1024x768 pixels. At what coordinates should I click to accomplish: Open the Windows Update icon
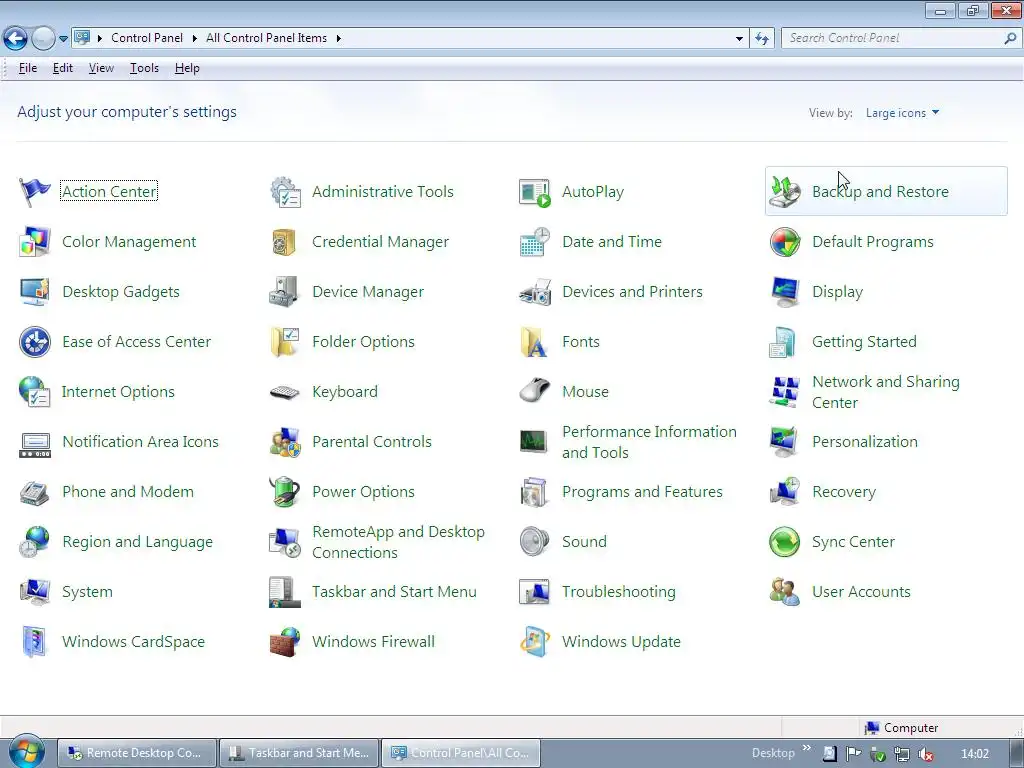(x=535, y=642)
